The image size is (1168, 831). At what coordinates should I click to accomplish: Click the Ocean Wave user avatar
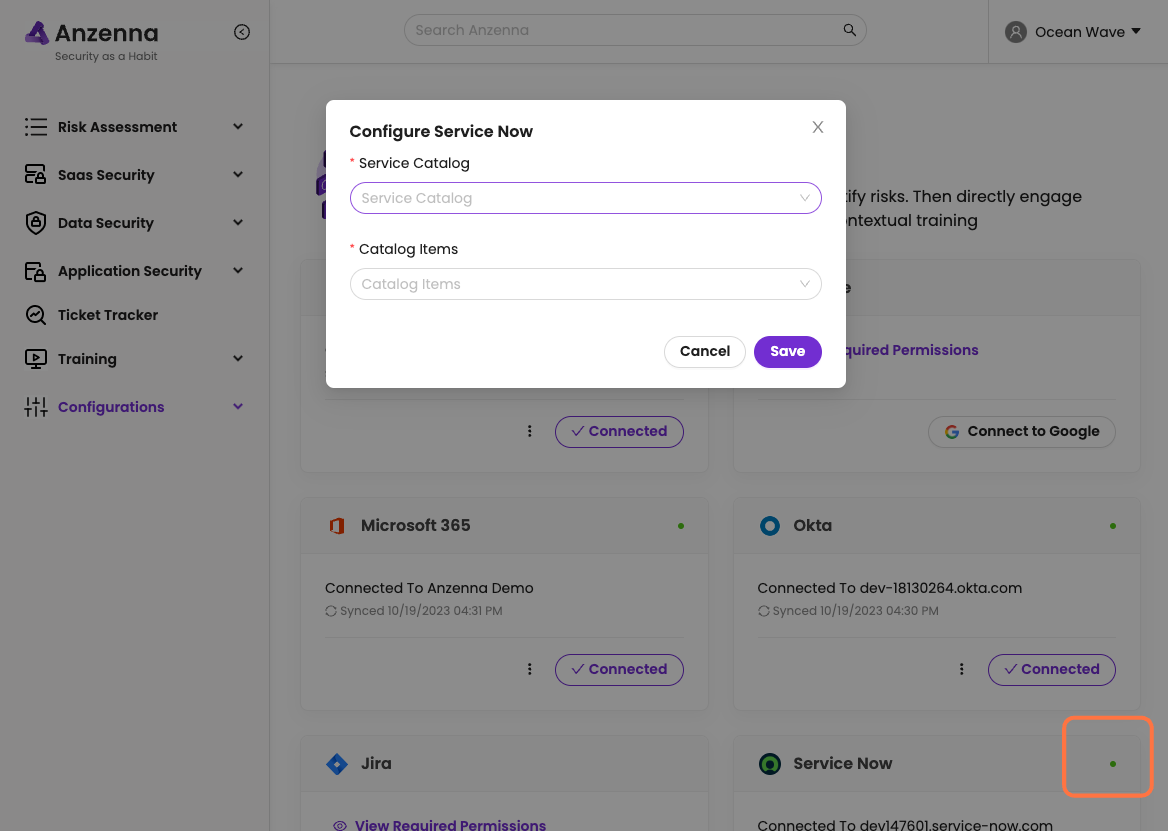(1016, 32)
